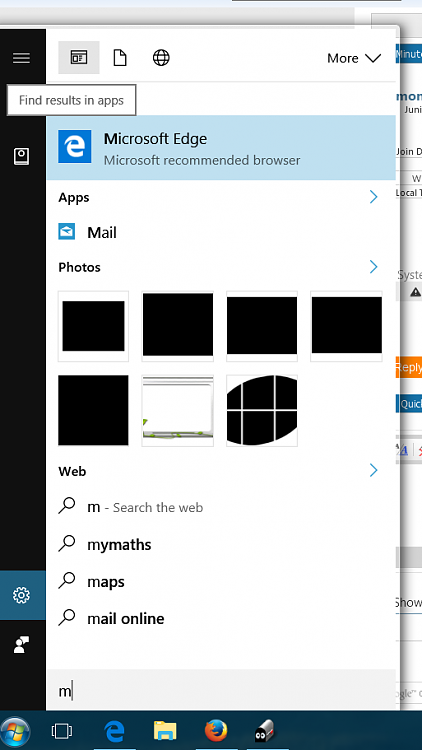Viewport: 422px width, 750px height.
Task: Launch Firefox from the taskbar
Action: click(x=216, y=731)
